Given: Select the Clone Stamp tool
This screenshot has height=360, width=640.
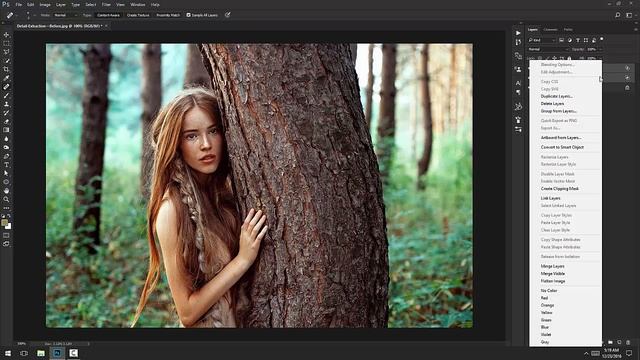Looking at the screenshot, I should pos(6,104).
